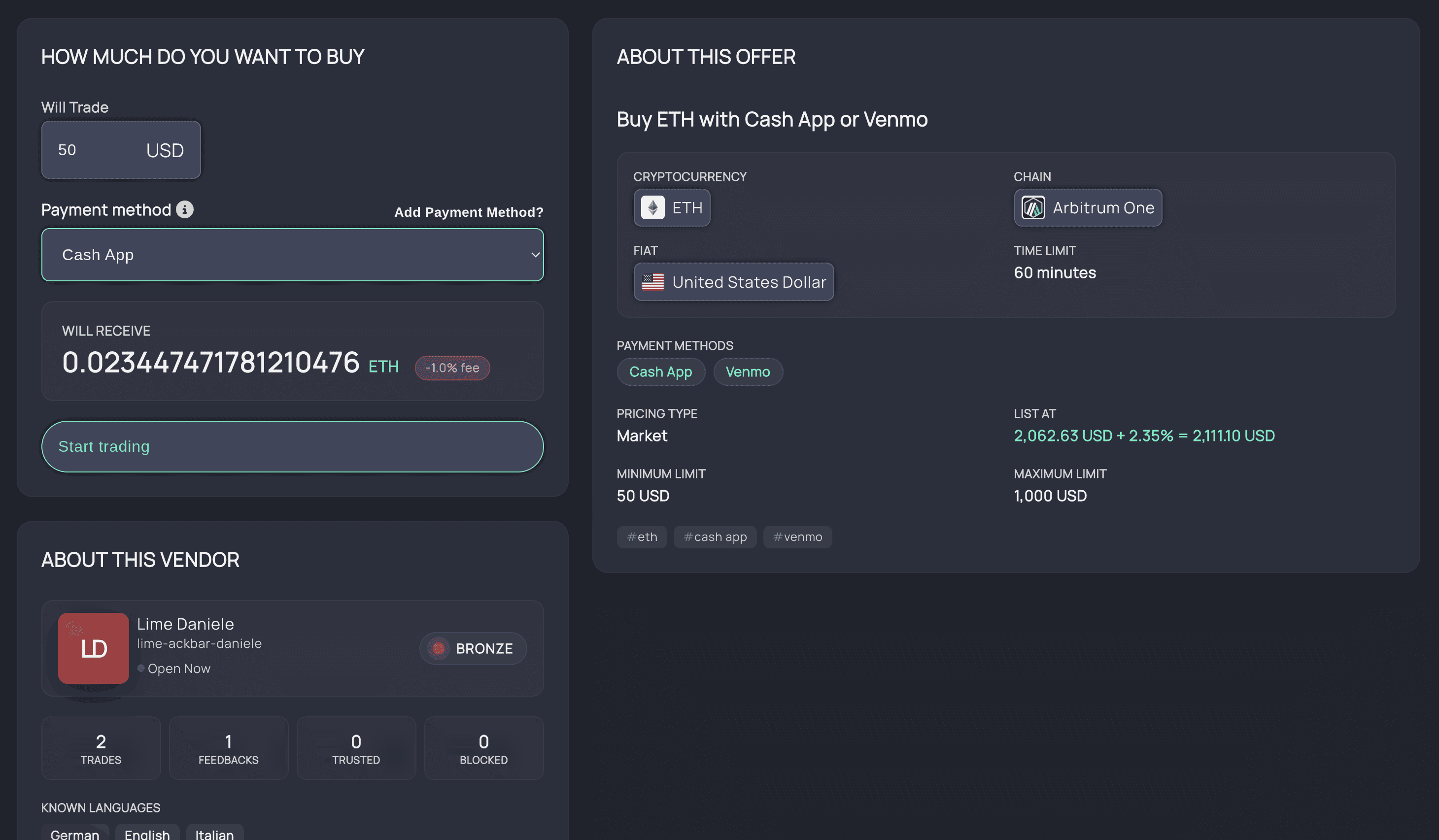Click the 0 BLOCKED stat card

(483, 748)
